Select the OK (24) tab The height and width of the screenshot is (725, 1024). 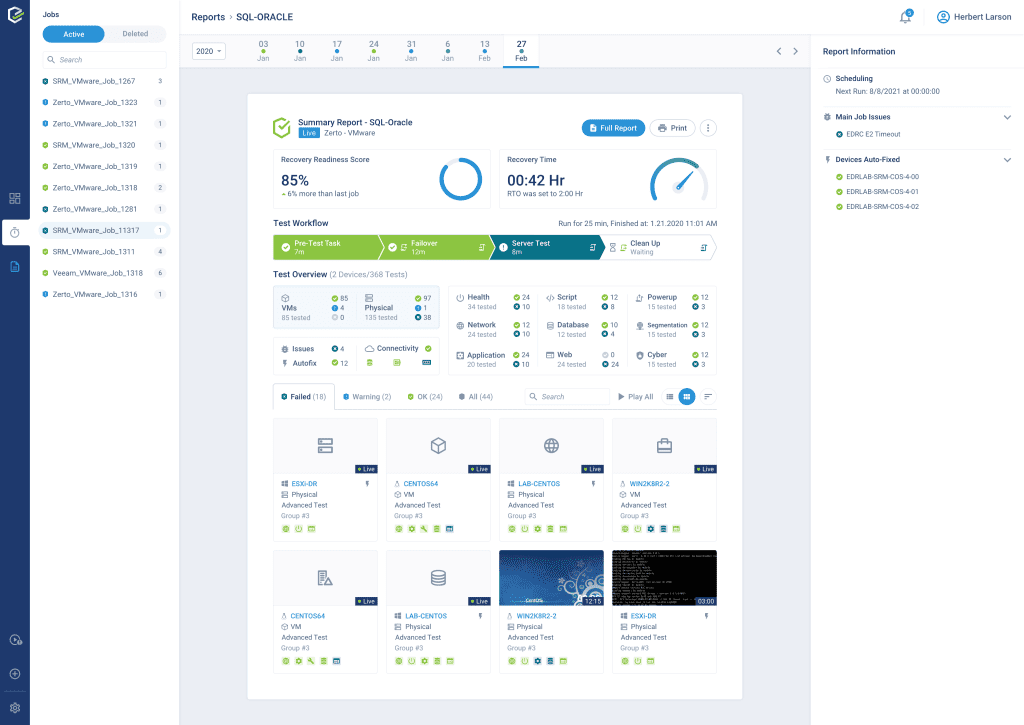425,397
